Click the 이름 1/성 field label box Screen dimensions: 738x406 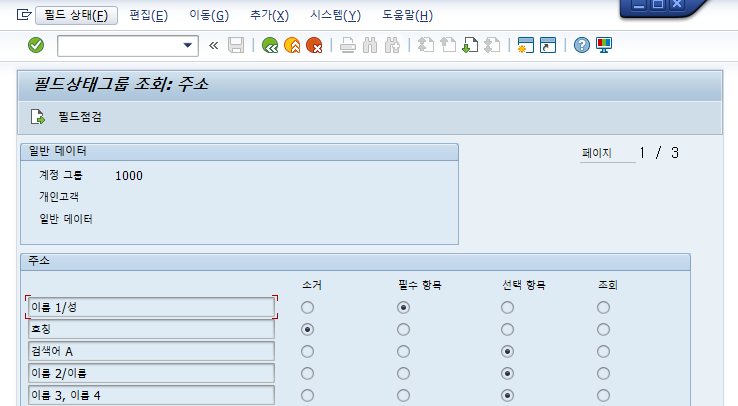point(152,307)
